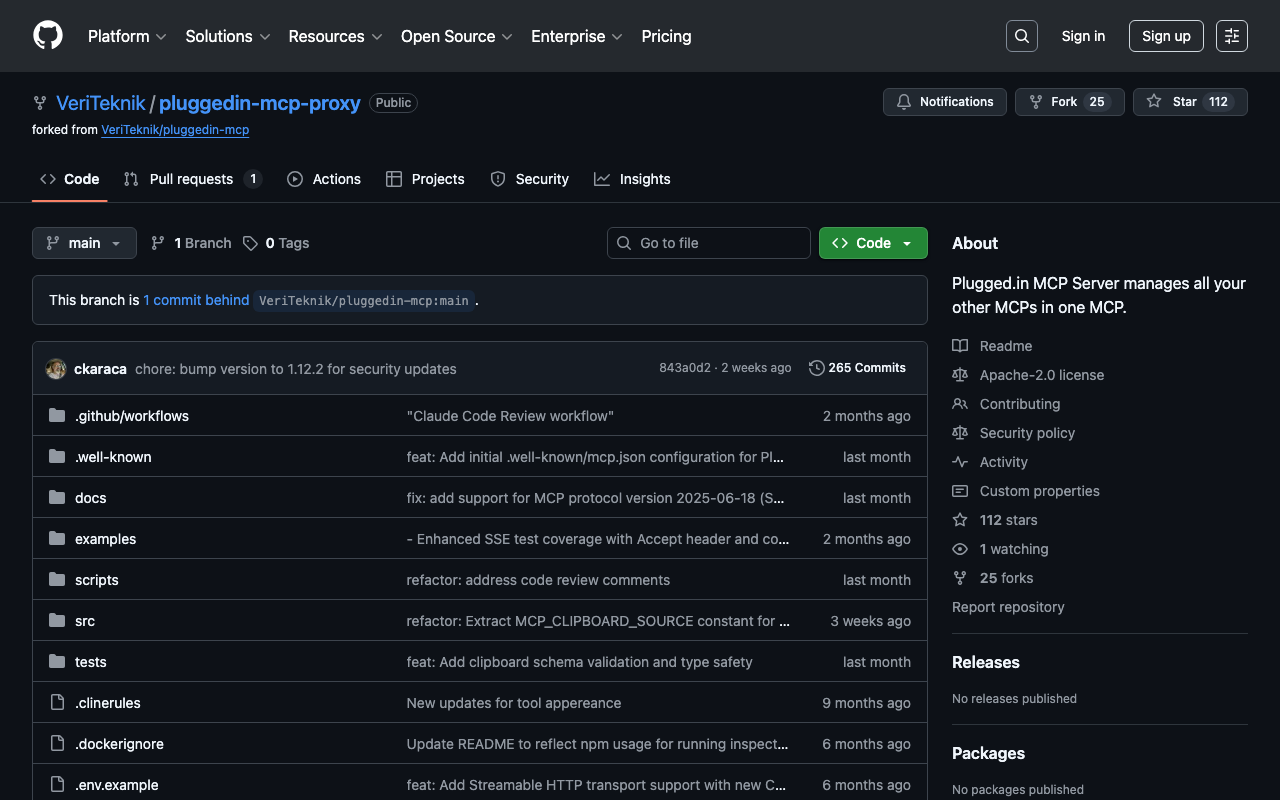Expand the main branch dropdown
Screen dimensions: 1280x800
(x=84, y=243)
